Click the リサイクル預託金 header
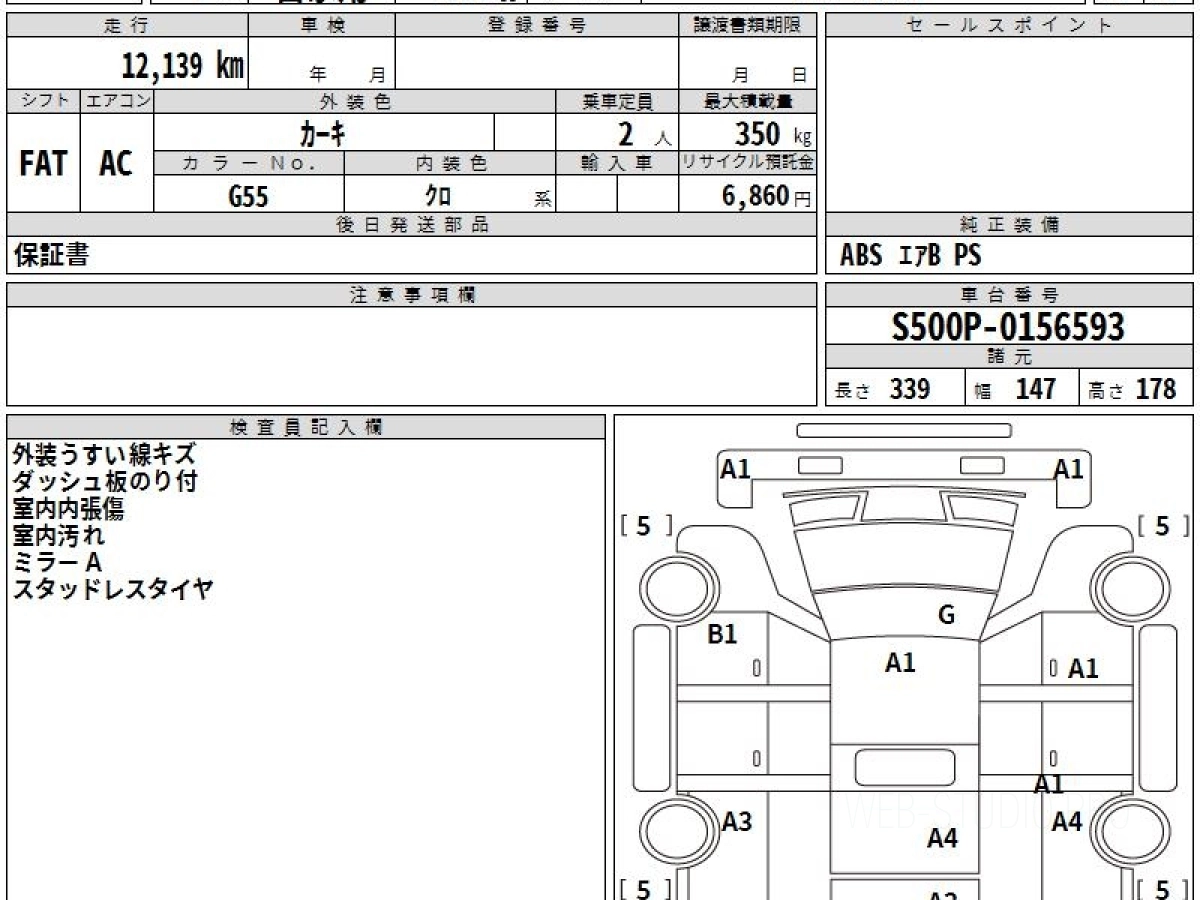Image resolution: width=1200 pixels, height=900 pixels. [748, 163]
